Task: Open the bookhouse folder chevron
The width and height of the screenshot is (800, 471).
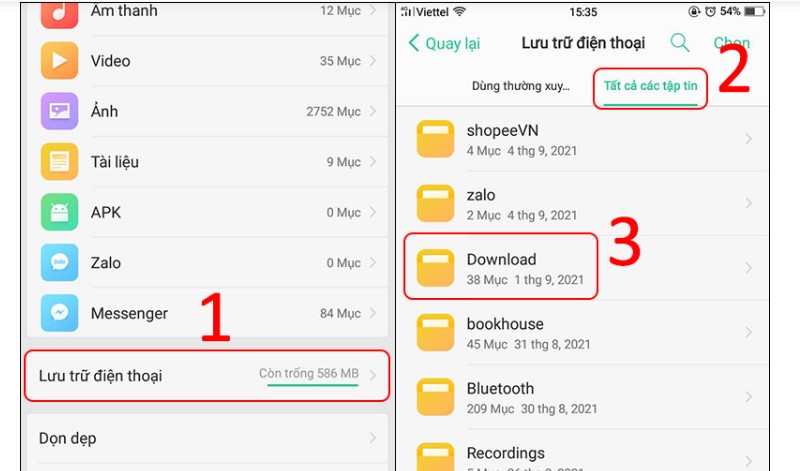Action: click(748, 332)
